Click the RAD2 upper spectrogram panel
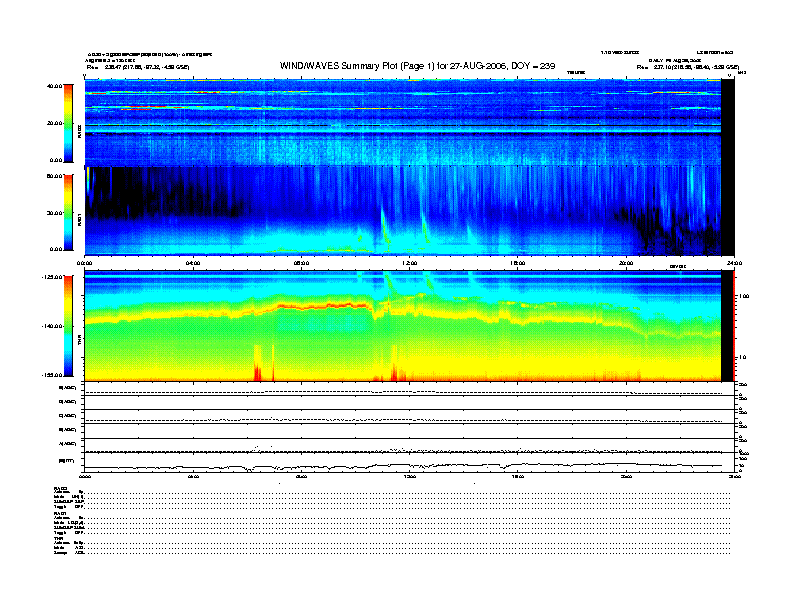 click(403, 122)
